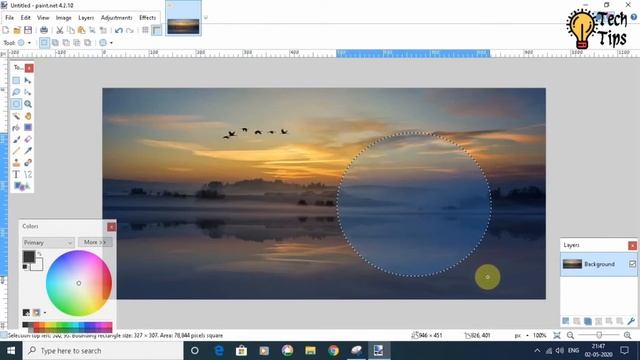The image size is (640, 360).
Task: Select the Zoom tool in Tools panel
Action: click(28, 104)
